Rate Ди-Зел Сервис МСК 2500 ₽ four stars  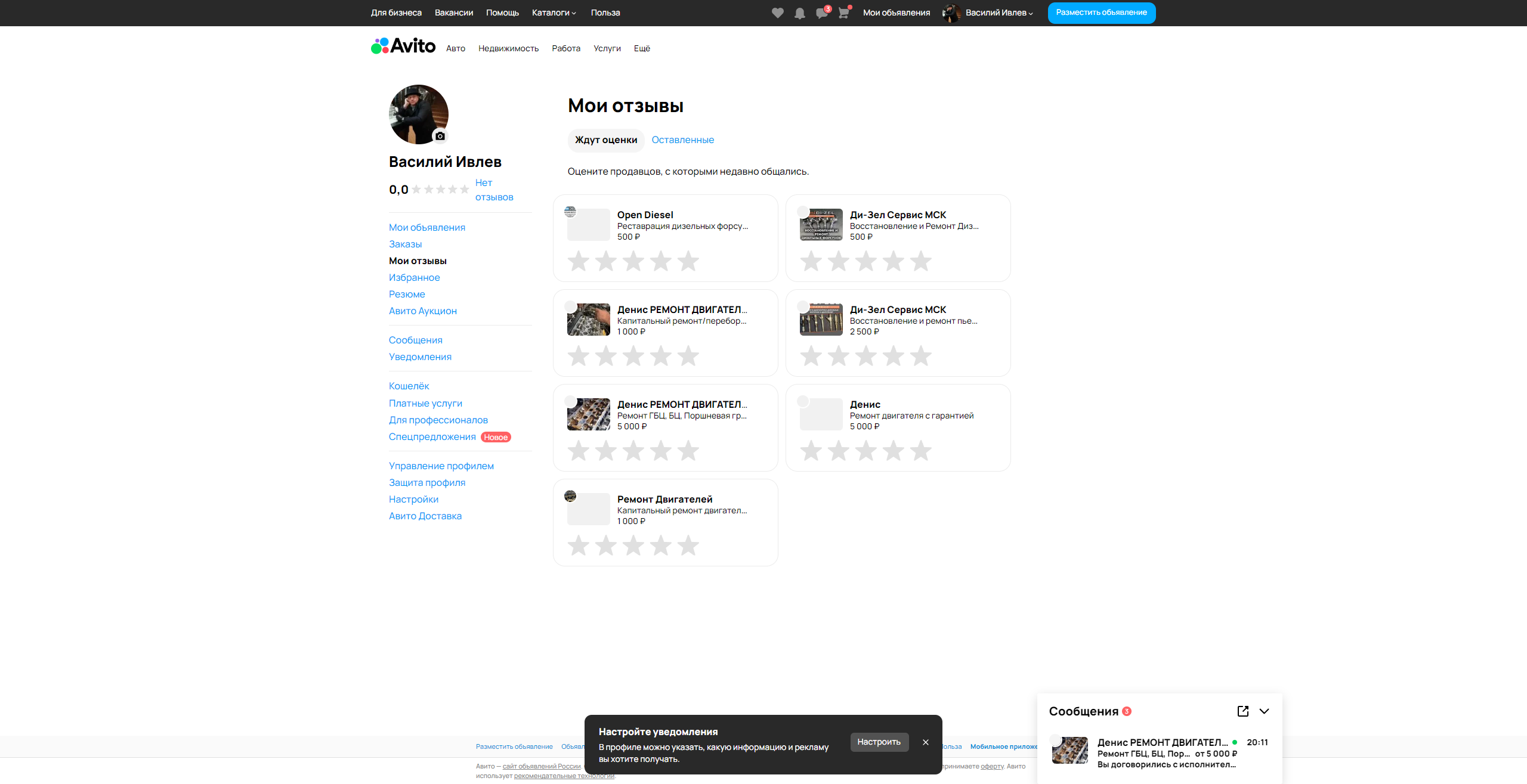(x=893, y=356)
